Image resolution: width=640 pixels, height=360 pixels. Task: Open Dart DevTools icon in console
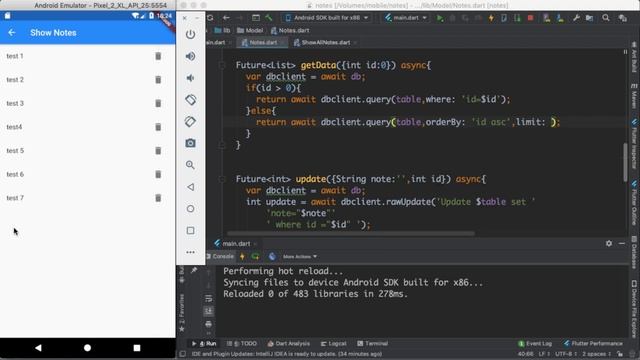pyautogui.click(x=272, y=256)
